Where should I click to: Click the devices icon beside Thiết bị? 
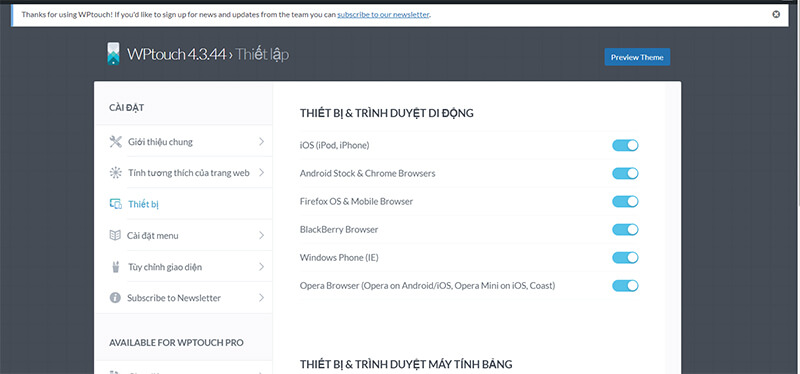(x=115, y=204)
